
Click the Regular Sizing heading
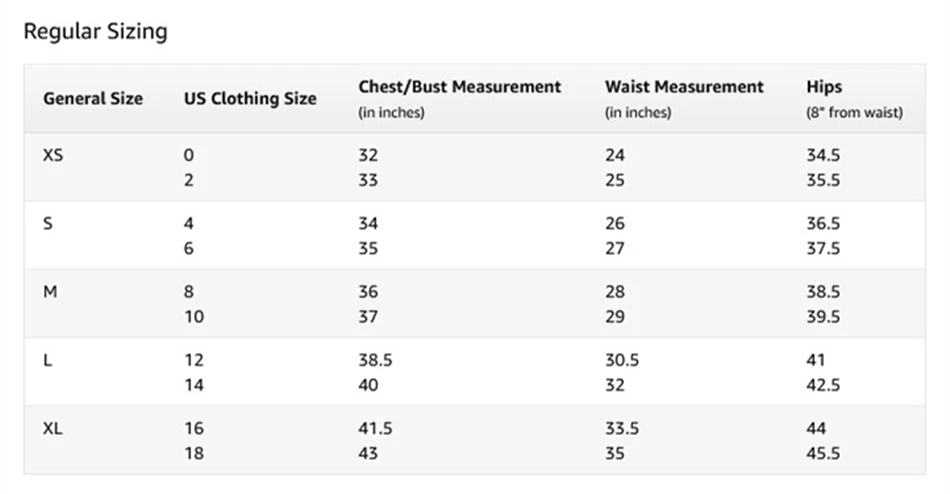95,32
